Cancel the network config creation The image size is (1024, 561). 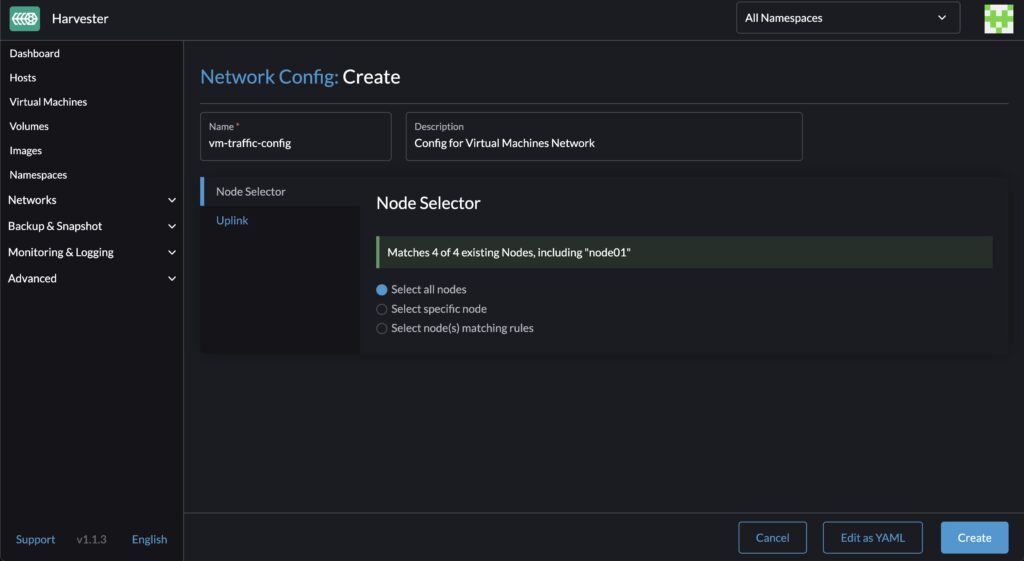[772, 538]
